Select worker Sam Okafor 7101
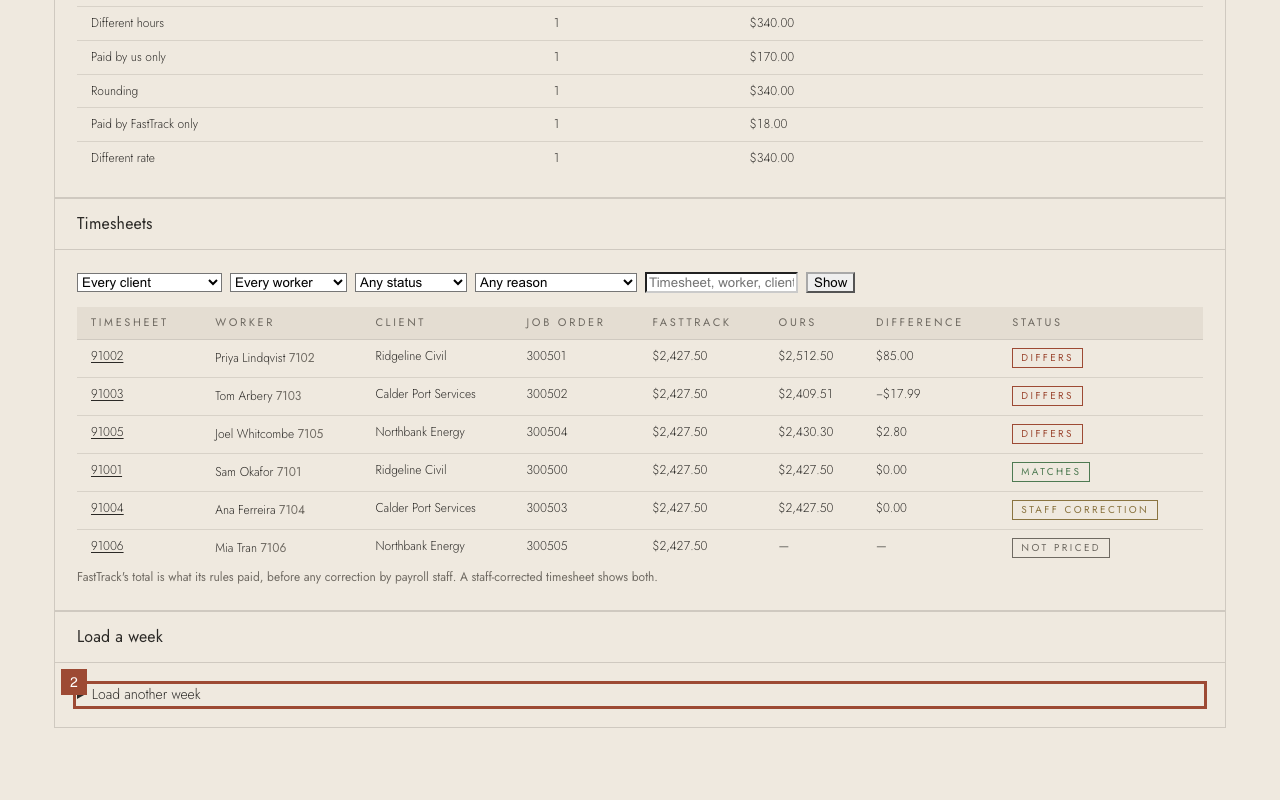 [258, 472]
